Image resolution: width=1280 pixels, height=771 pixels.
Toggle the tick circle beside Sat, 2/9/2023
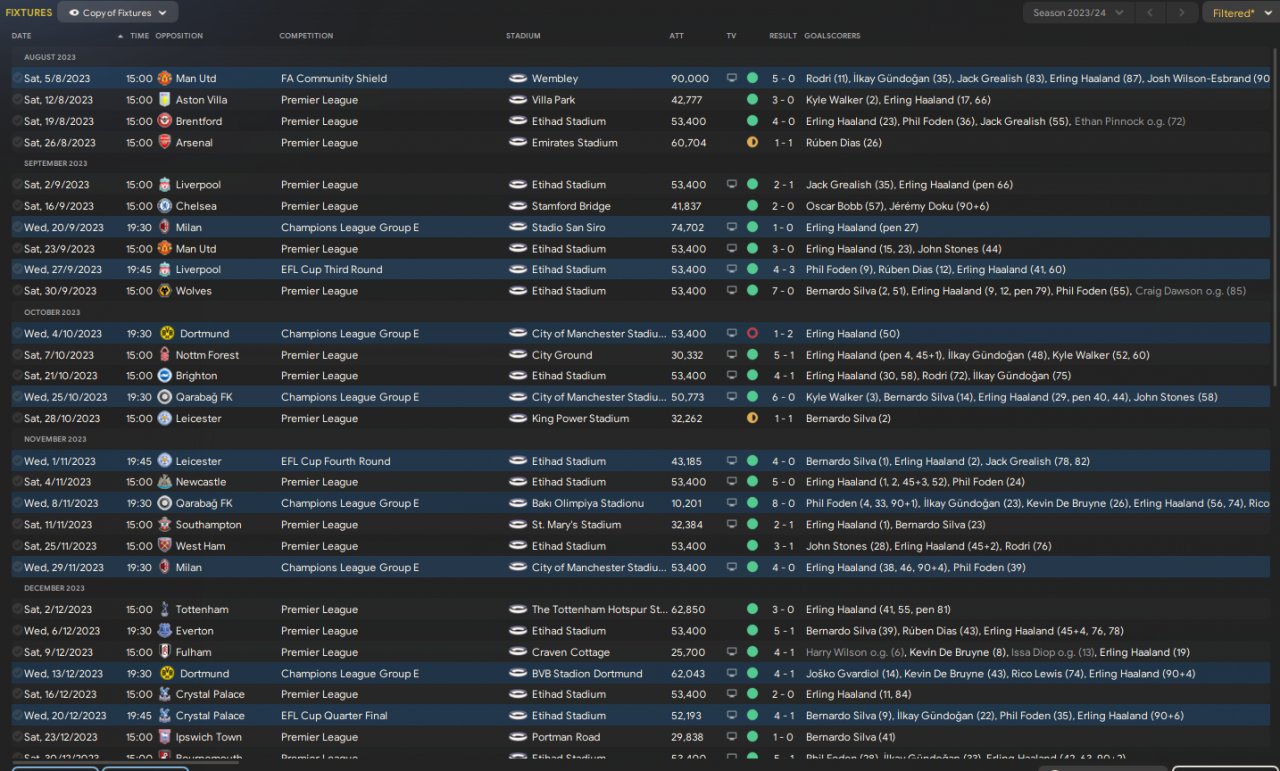[17, 185]
